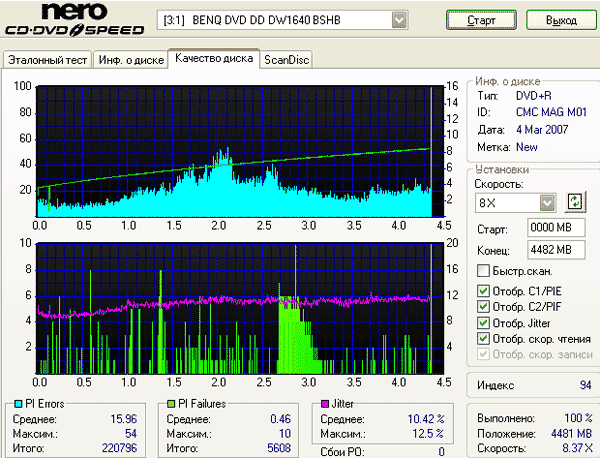Screen dimensions: 600x458
Task: Click the disc ID value CMC MAG M01
Action: tap(551, 112)
